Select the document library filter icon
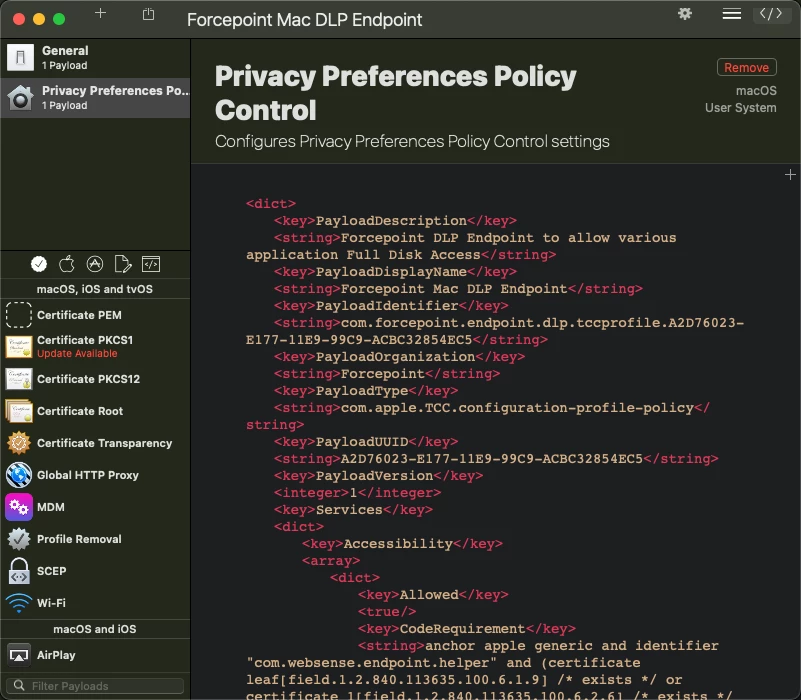This screenshot has width=801, height=700. 123,264
